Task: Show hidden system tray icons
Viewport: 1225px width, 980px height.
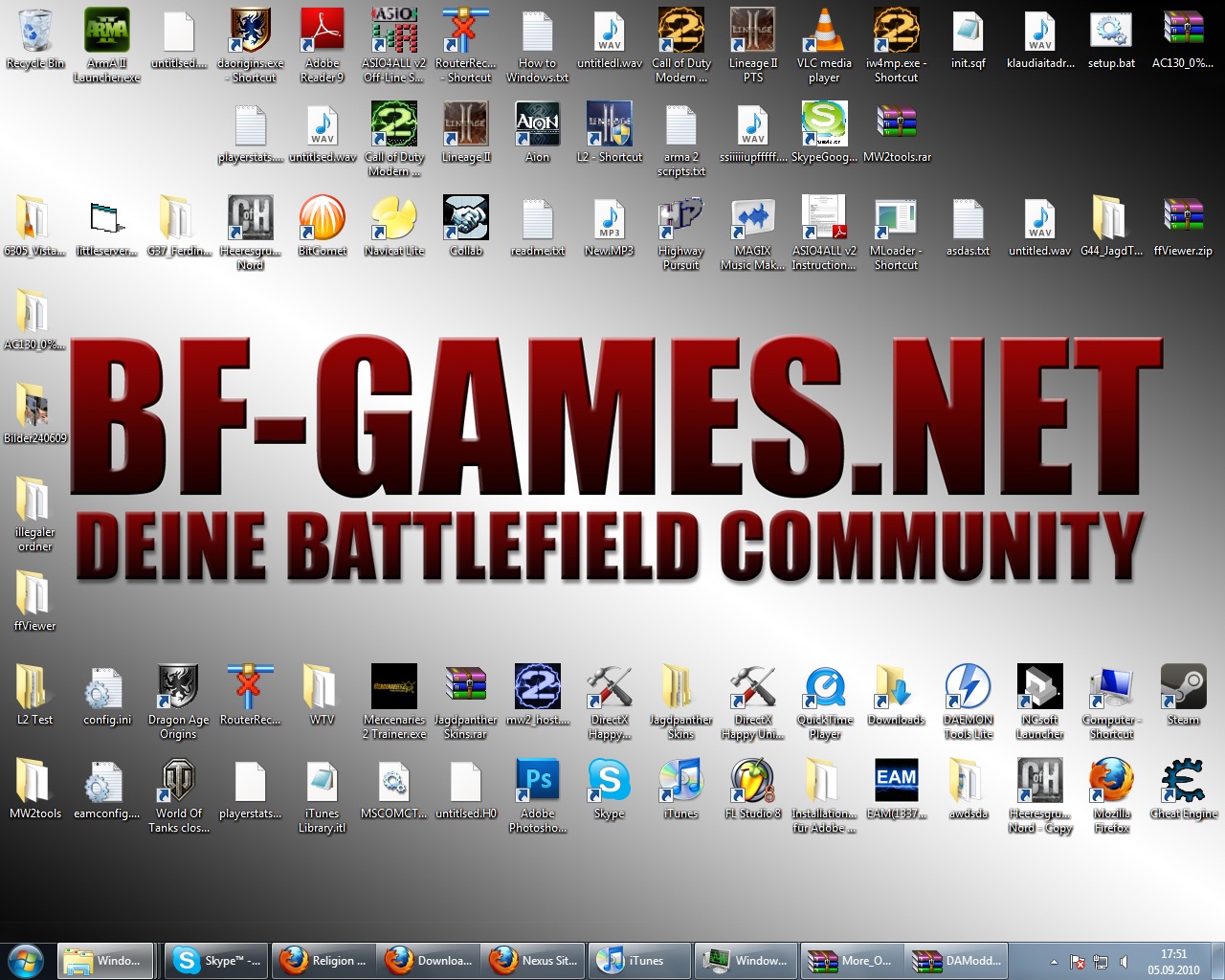Action: point(1054,962)
